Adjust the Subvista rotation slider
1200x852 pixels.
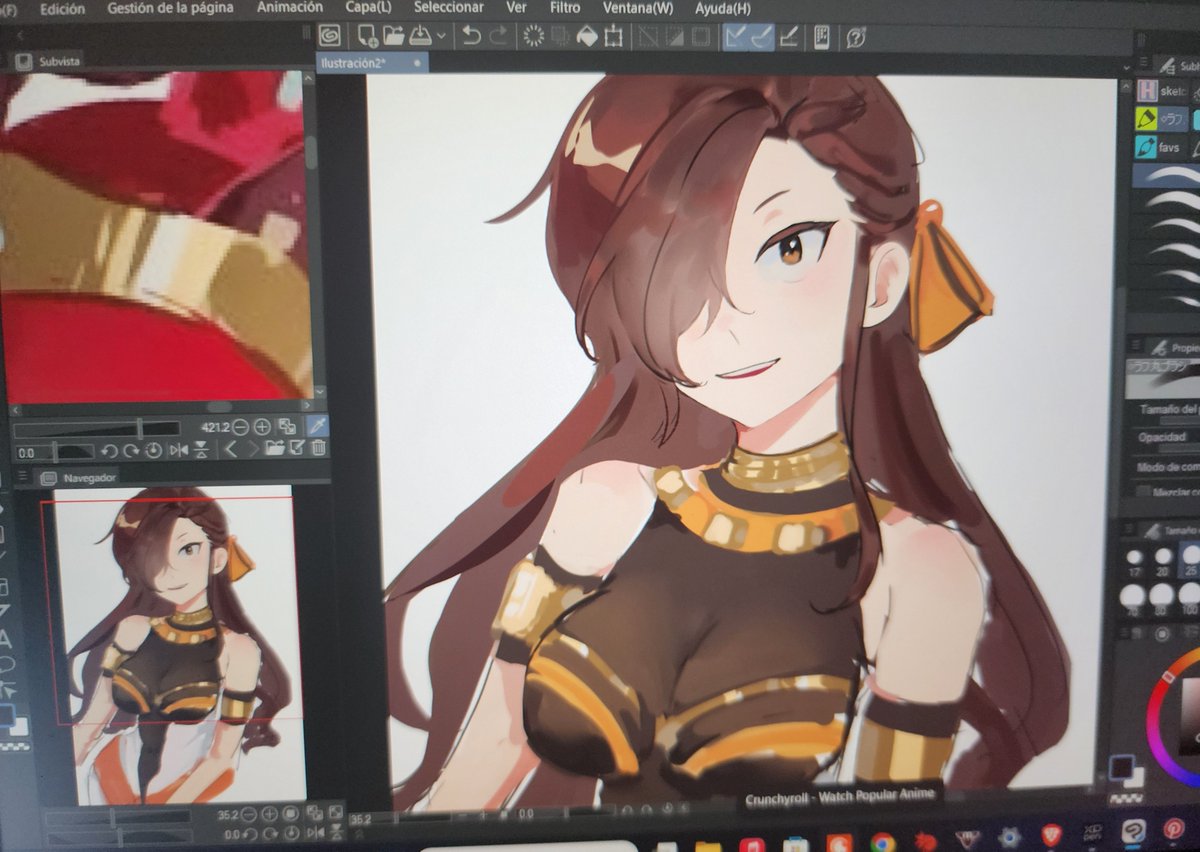click(54, 452)
